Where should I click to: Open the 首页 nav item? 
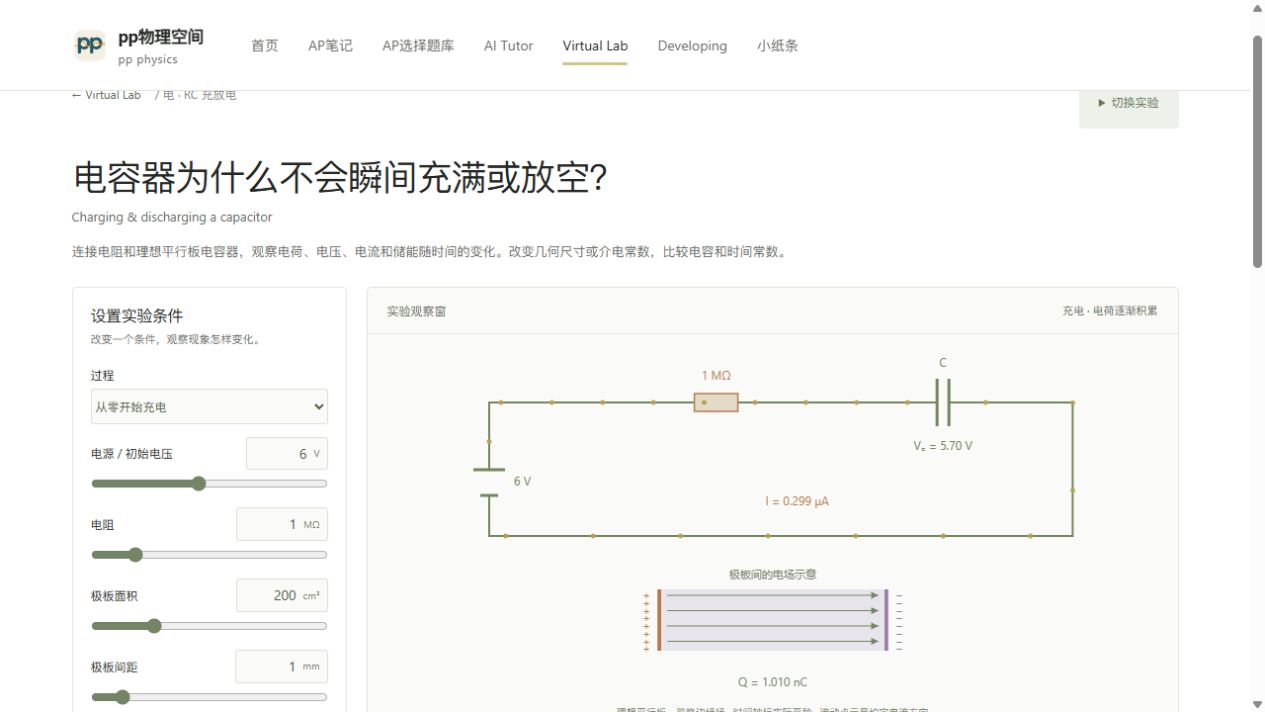(265, 46)
